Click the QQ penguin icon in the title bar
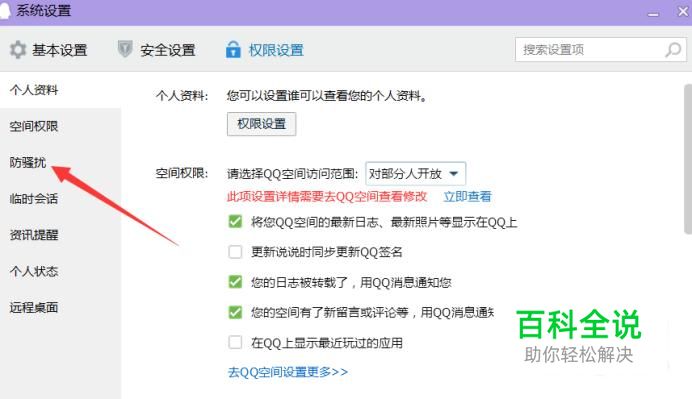The width and height of the screenshot is (692, 399). point(4,10)
